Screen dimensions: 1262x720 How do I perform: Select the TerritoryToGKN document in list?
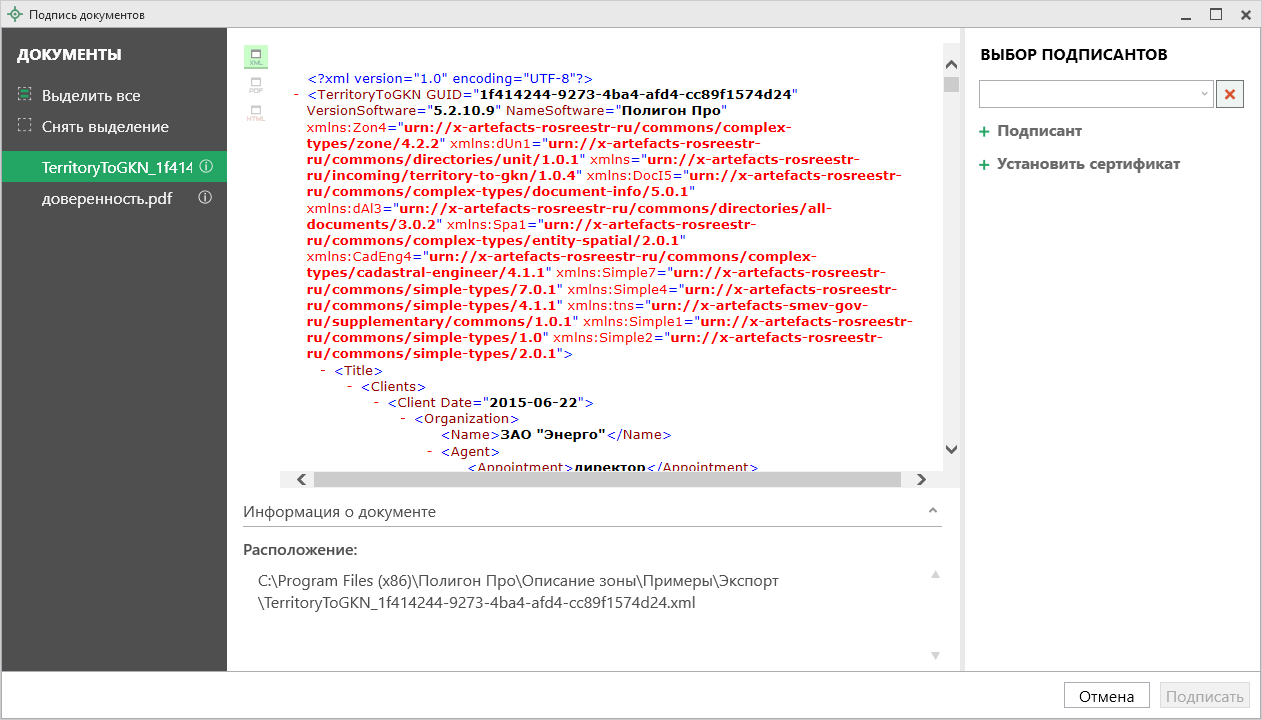coord(115,167)
